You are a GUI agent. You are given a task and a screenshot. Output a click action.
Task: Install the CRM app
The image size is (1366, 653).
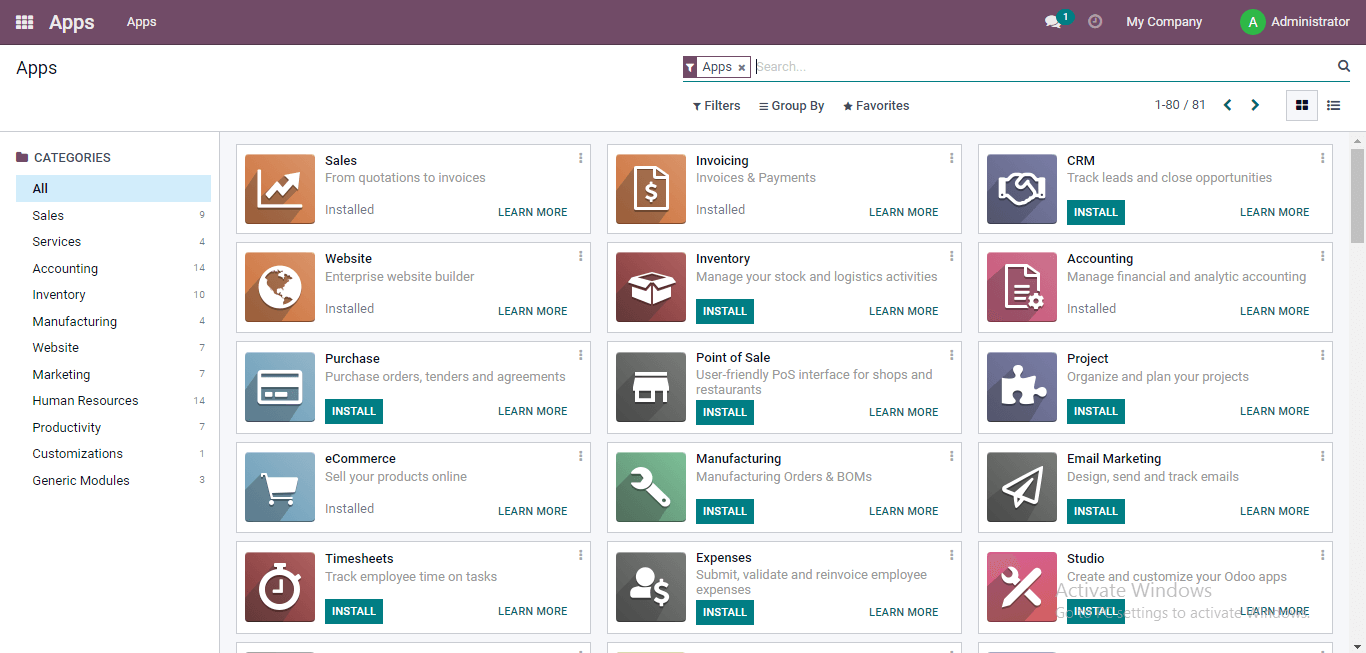(1096, 212)
